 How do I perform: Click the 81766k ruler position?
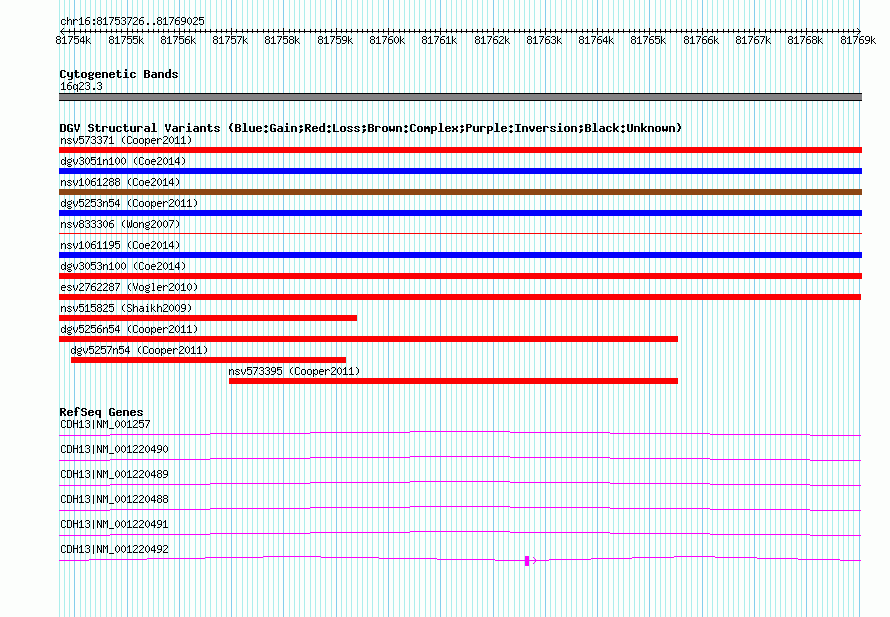point(701,40)
